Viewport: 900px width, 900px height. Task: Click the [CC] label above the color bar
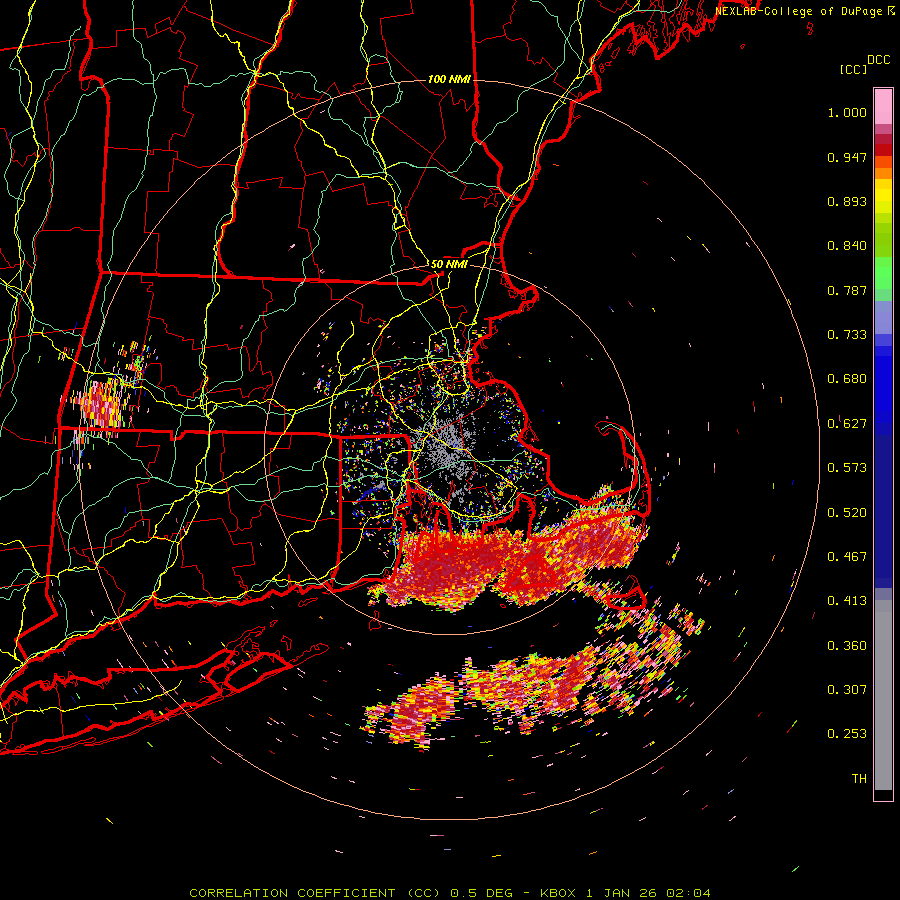853,69
